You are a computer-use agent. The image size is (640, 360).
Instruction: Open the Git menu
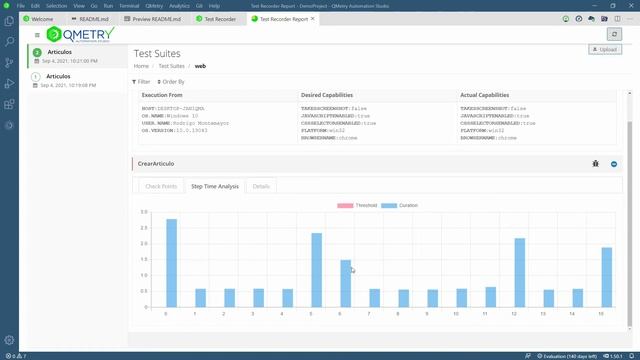click(199, 6)
